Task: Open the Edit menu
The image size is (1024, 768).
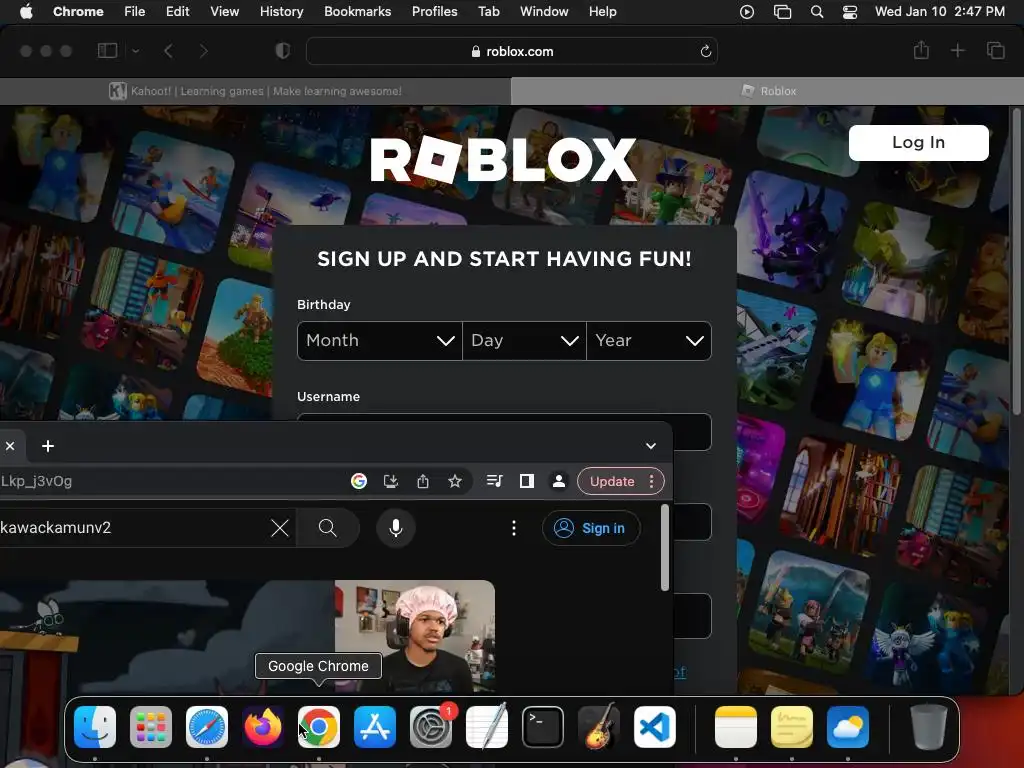Action: [177, 12]
